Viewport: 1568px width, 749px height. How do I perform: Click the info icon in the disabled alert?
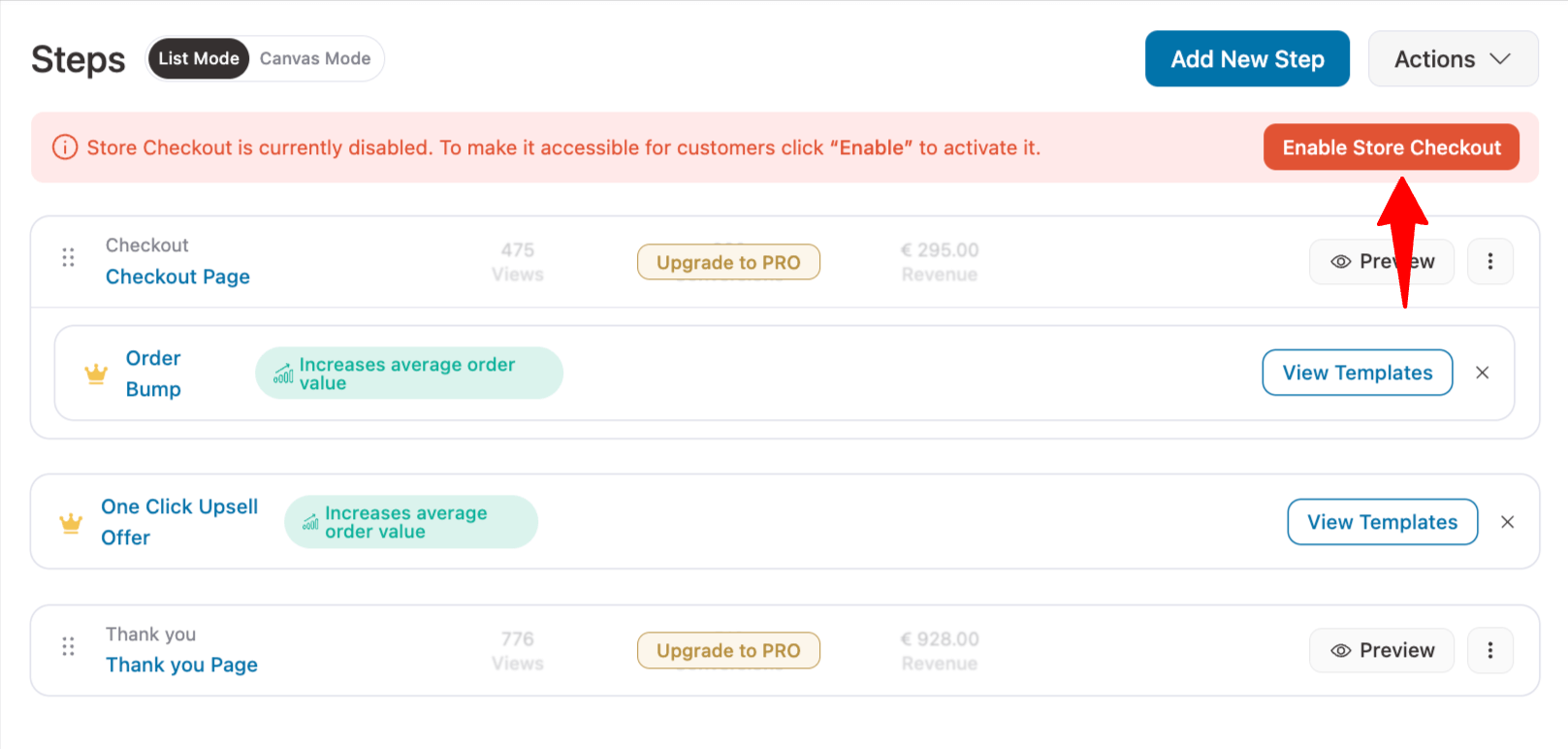[x=65, y=147]
